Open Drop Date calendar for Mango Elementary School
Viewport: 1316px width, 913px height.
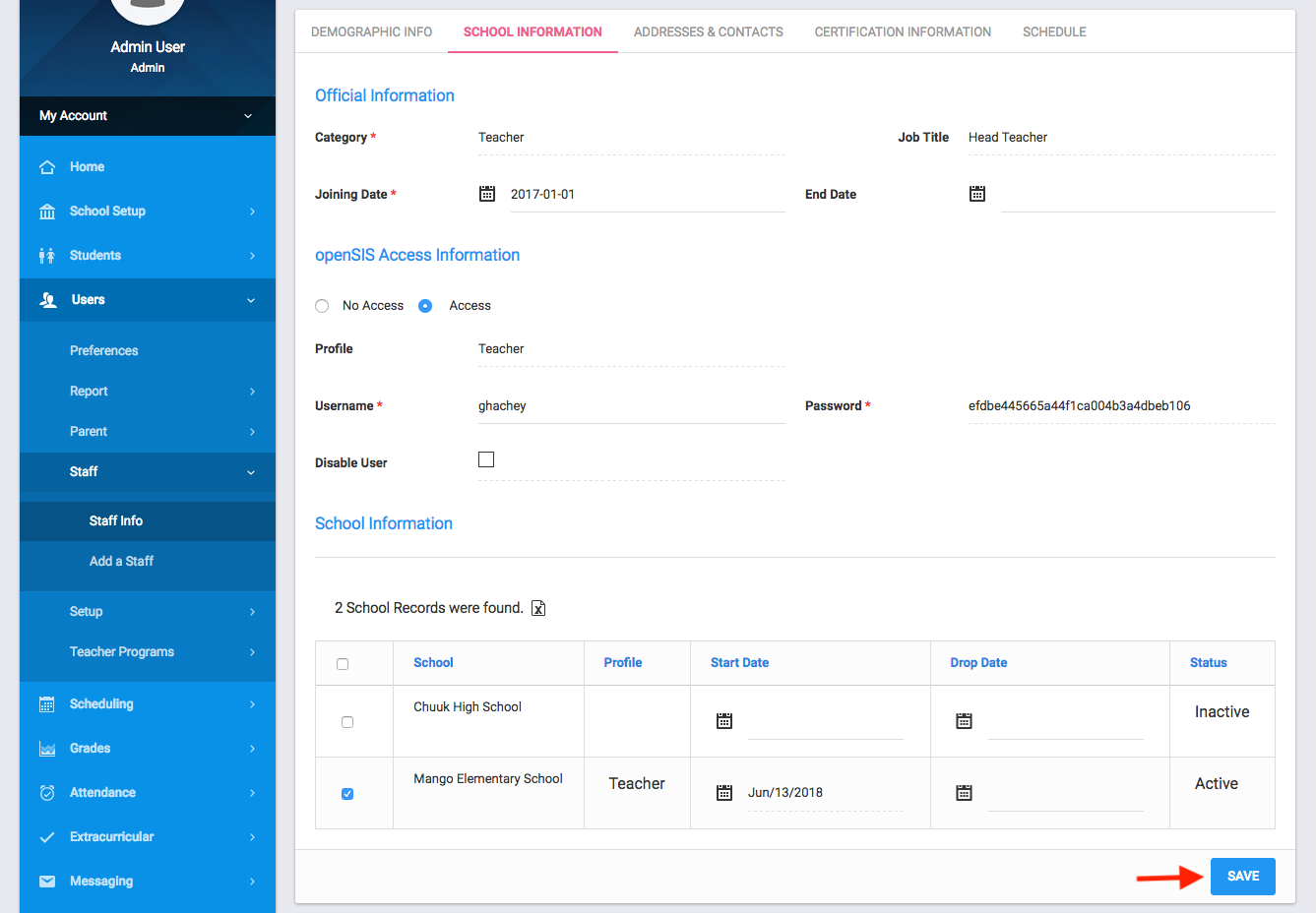(965, 793)
